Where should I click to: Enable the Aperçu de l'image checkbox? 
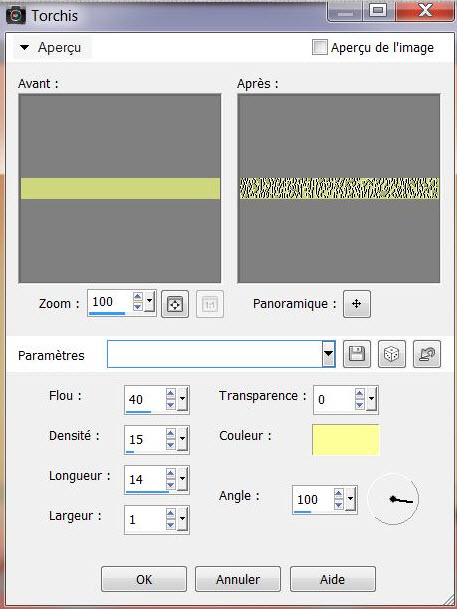click(320, 47)
